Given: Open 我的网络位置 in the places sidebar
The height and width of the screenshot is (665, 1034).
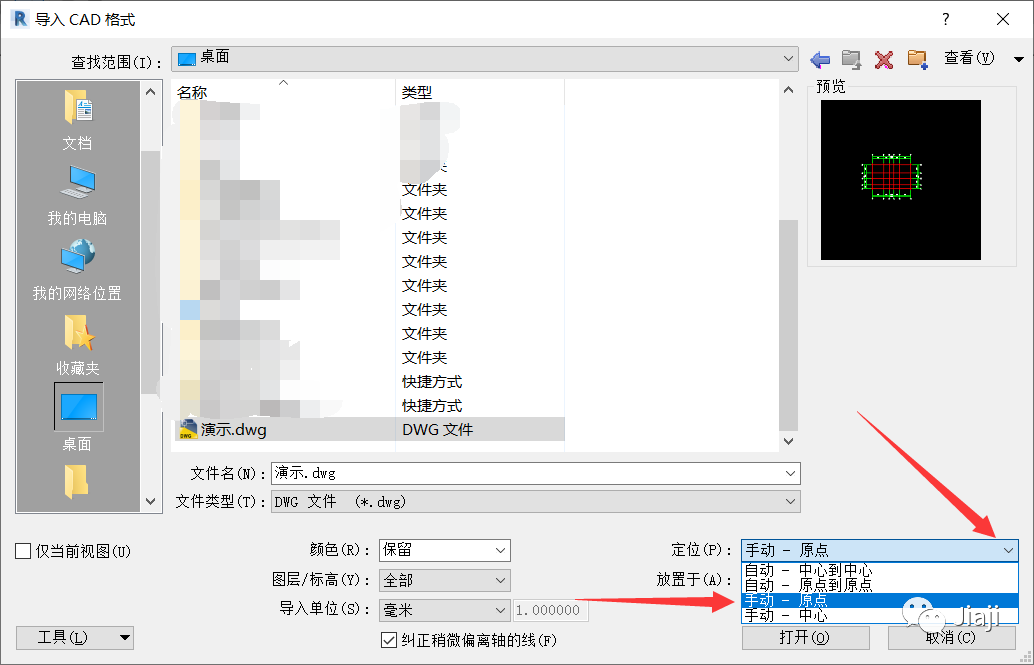Looking at the screenshot, I should click(x=78, y=269).
